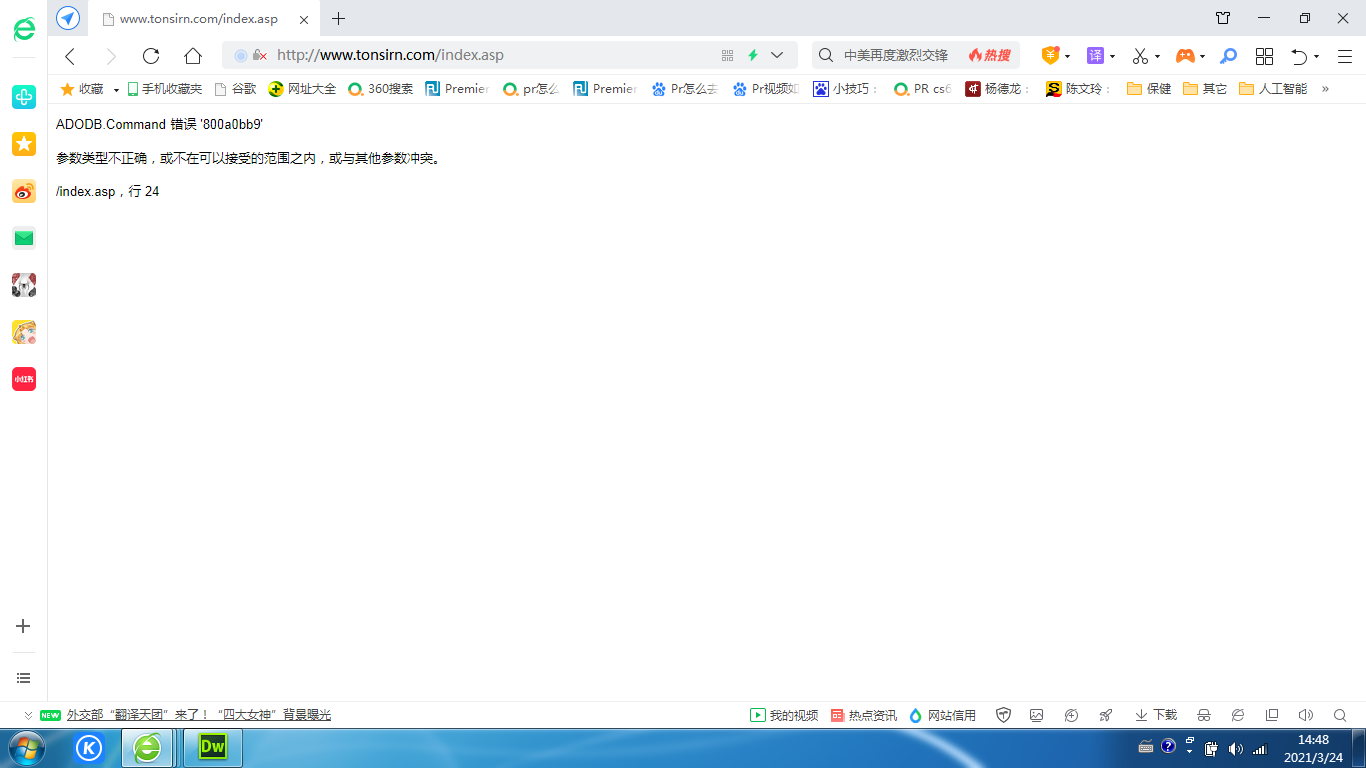The image size is (1366, 768).
Task: Click the browser refresh button
Action: (x=151, y=56)
